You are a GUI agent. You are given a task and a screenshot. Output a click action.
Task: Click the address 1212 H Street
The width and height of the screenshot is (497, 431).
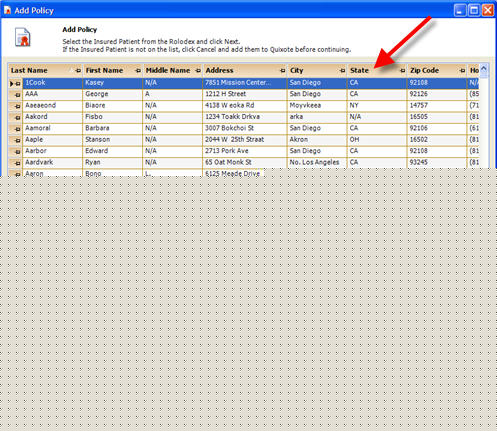pyautogui.click(x=226, y=94)
